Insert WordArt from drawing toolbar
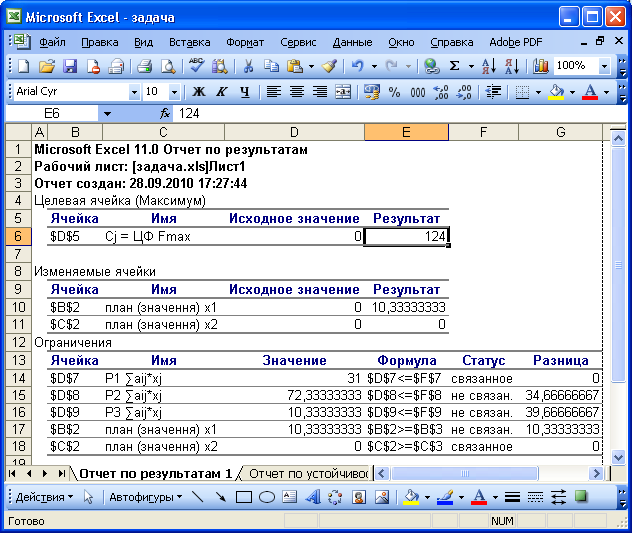This screenshot has height=533, width=632. [312, 497]
